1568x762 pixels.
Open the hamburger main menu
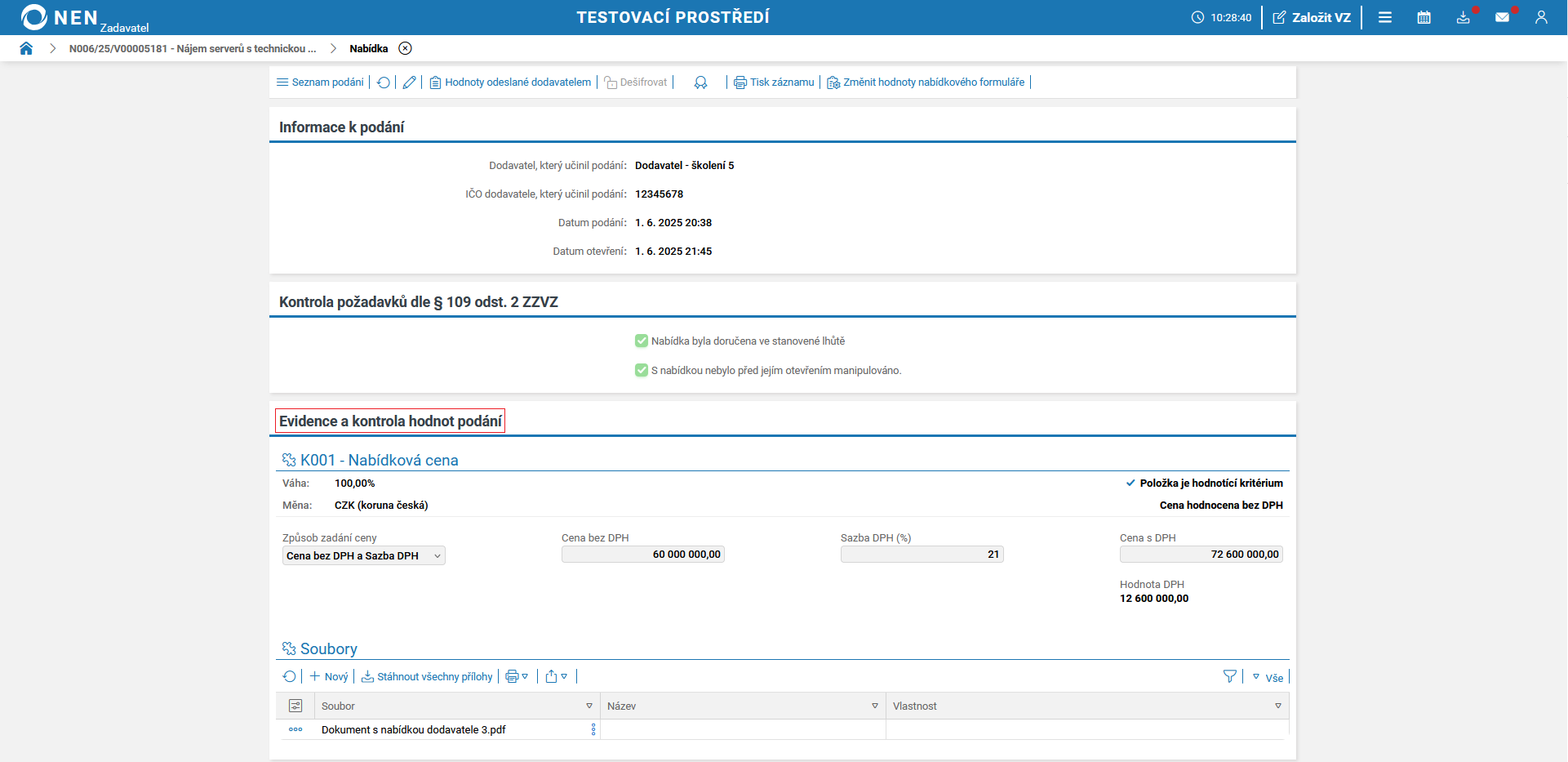pos(1385,17)
